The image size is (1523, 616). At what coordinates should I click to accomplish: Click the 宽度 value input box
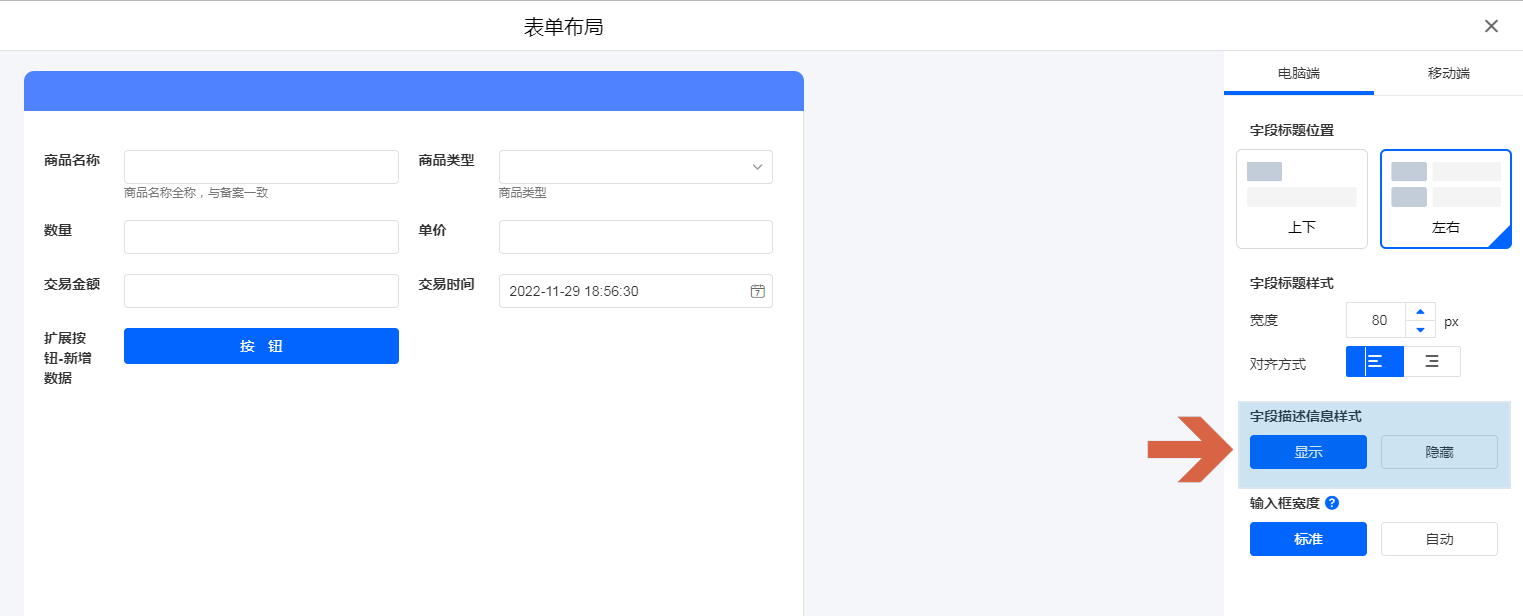pos(1376,321)
